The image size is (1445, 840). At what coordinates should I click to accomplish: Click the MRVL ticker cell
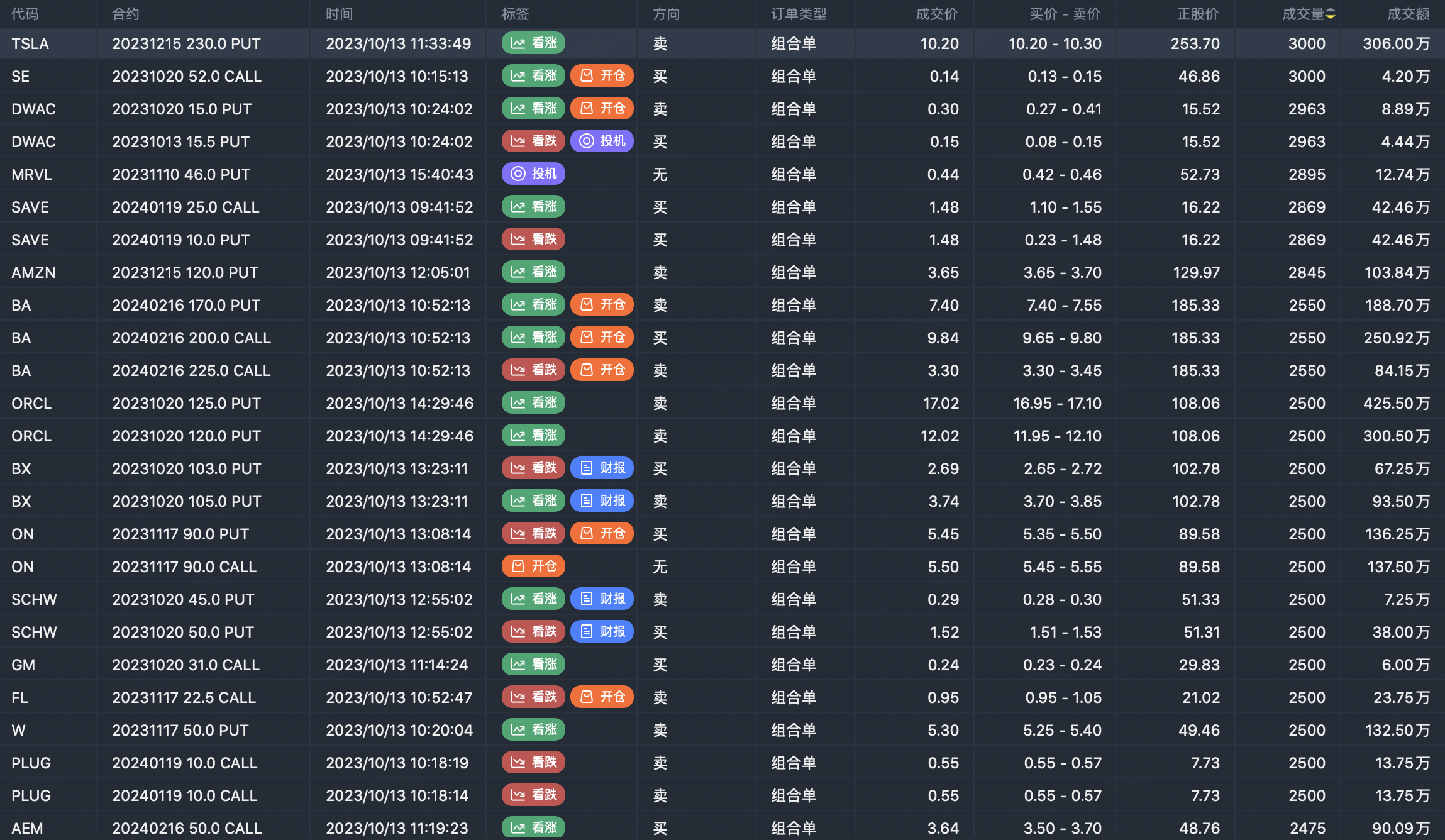pyautogui.click(x=31, y=175)
